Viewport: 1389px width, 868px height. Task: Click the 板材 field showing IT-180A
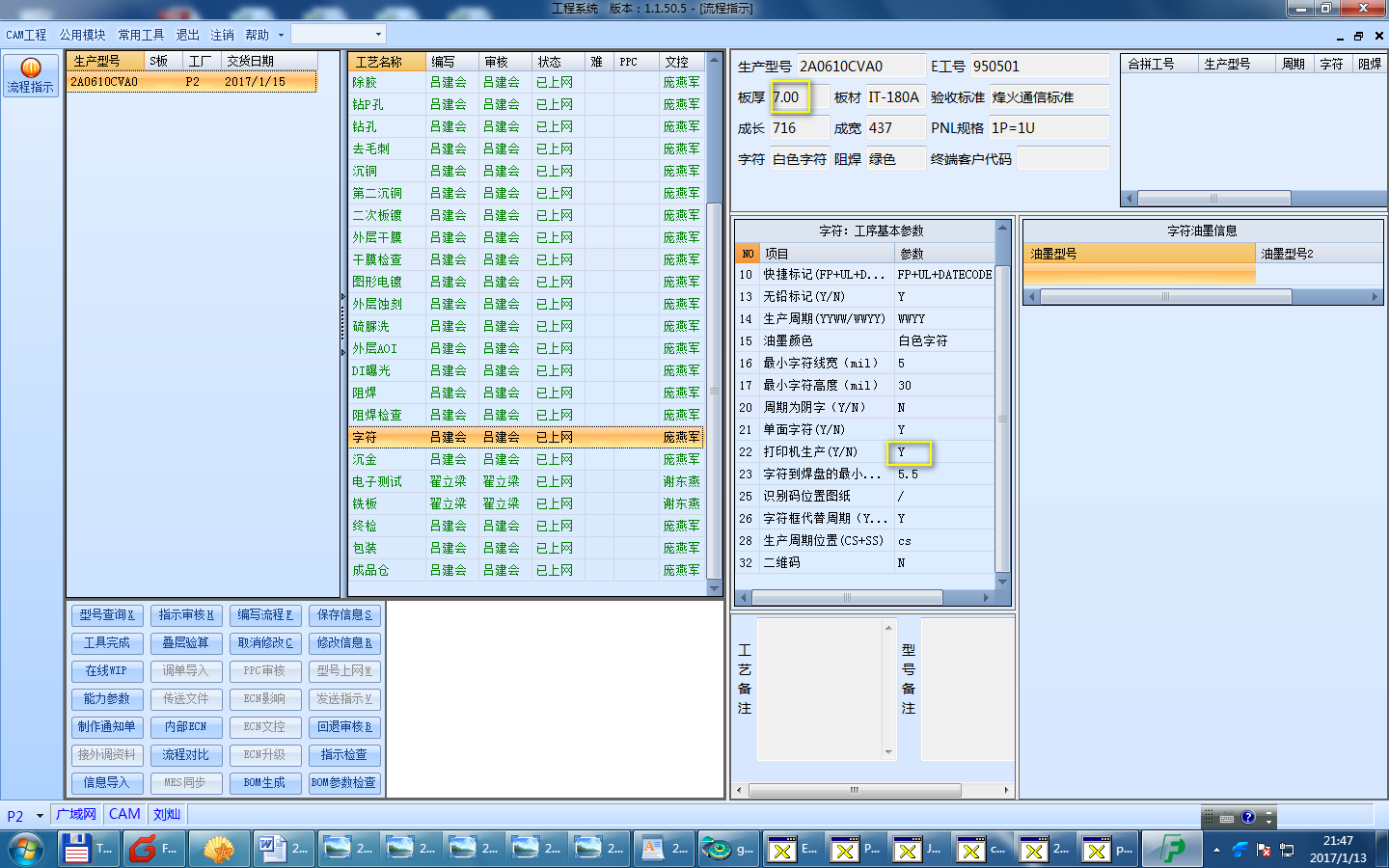(x=894, y=97)
